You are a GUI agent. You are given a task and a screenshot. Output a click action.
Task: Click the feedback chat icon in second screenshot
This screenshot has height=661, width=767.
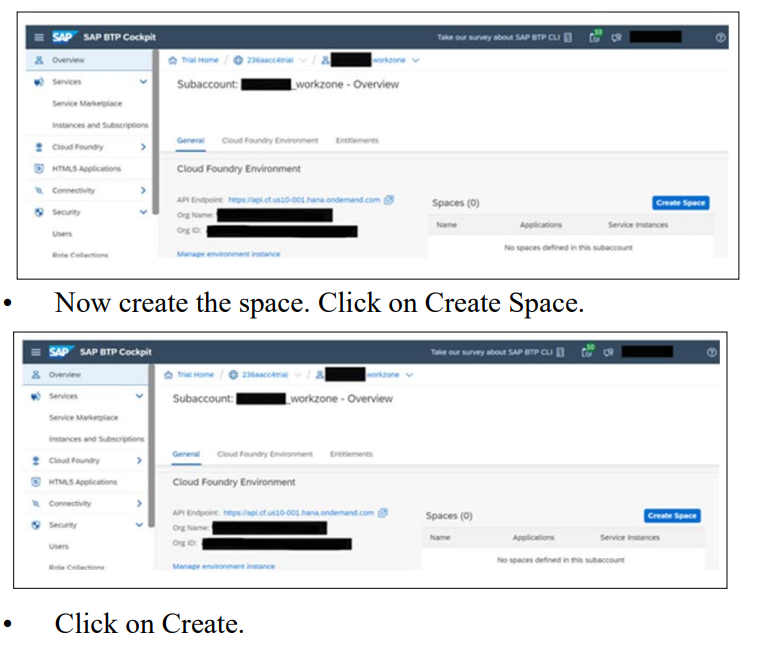(609, 352)
